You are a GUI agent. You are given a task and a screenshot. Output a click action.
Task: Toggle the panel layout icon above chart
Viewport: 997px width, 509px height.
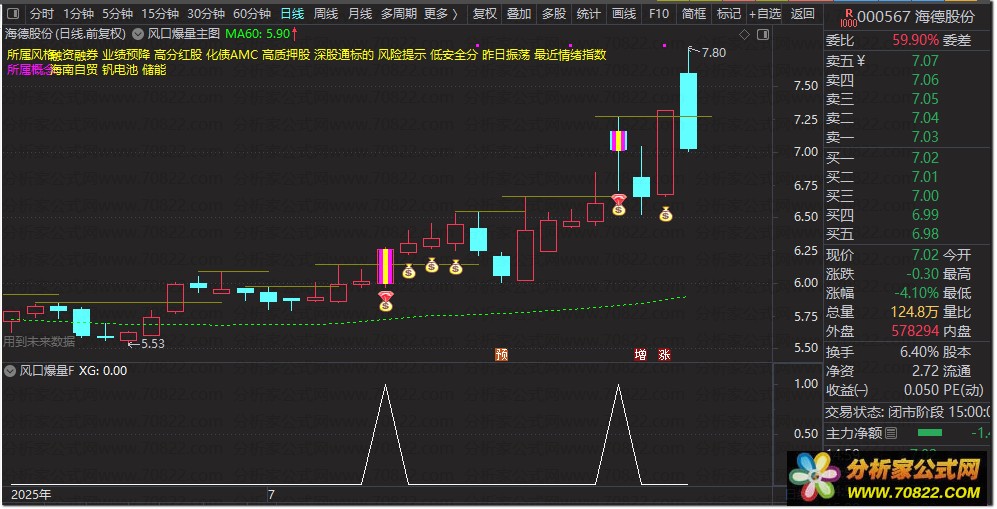(x=764, y=34)
